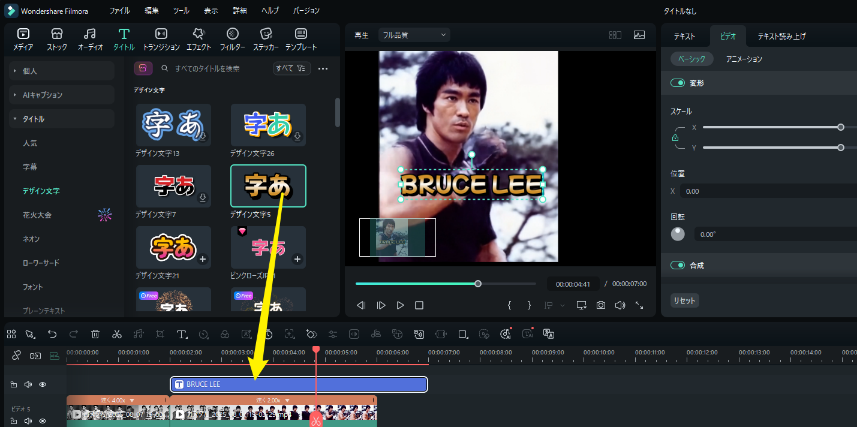Collapse the タイトル category

tap(62, 119)
